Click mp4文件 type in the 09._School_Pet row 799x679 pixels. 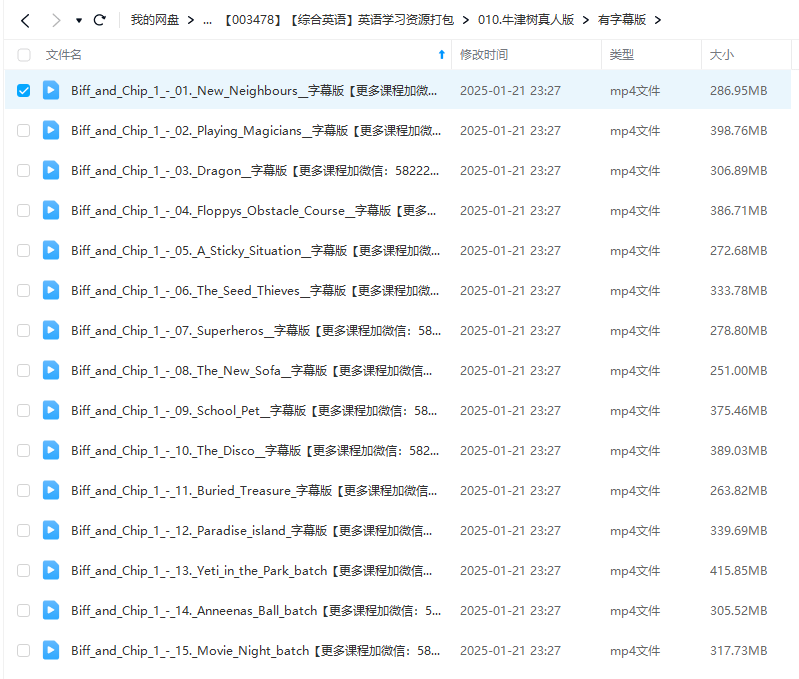point(635,411)
